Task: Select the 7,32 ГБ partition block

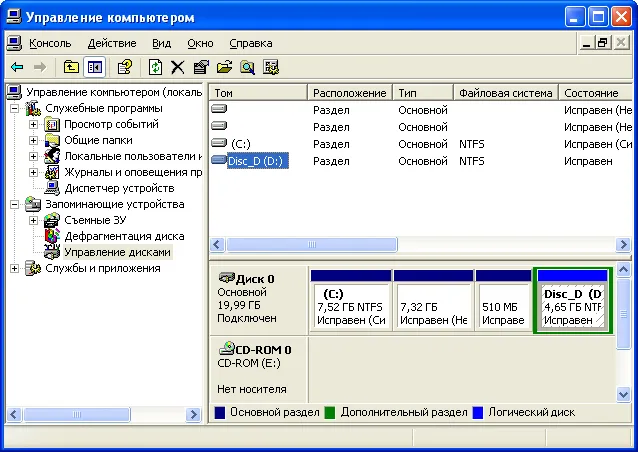Action: point(434,301)
